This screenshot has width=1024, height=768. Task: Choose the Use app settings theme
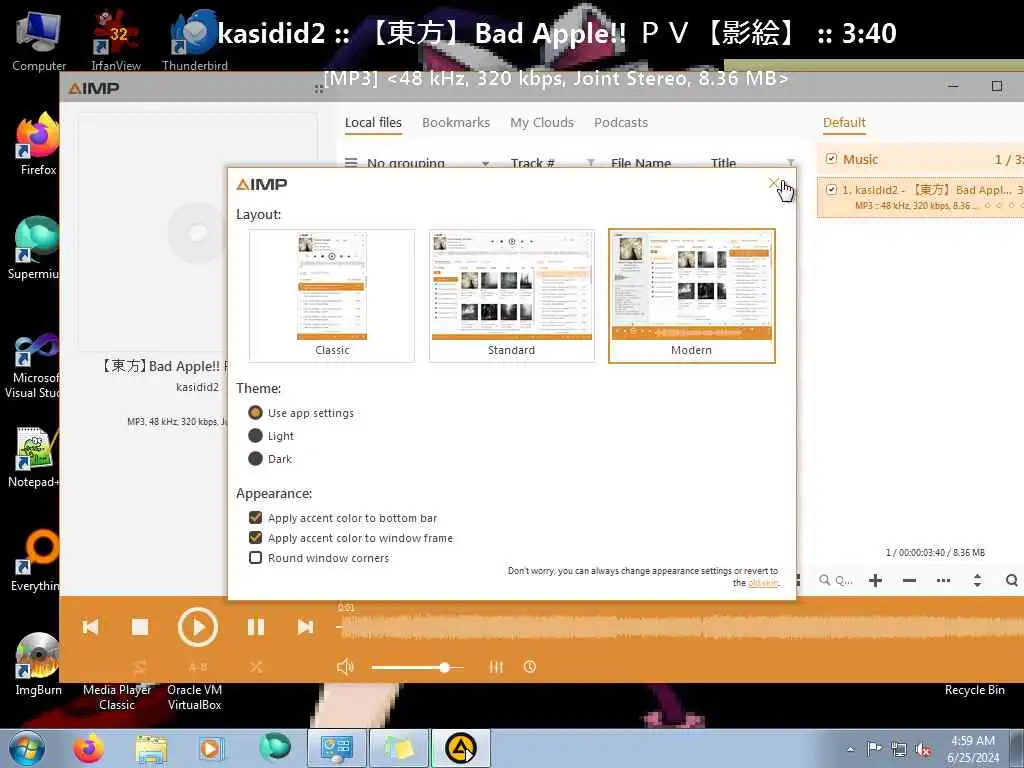(301, 413)
